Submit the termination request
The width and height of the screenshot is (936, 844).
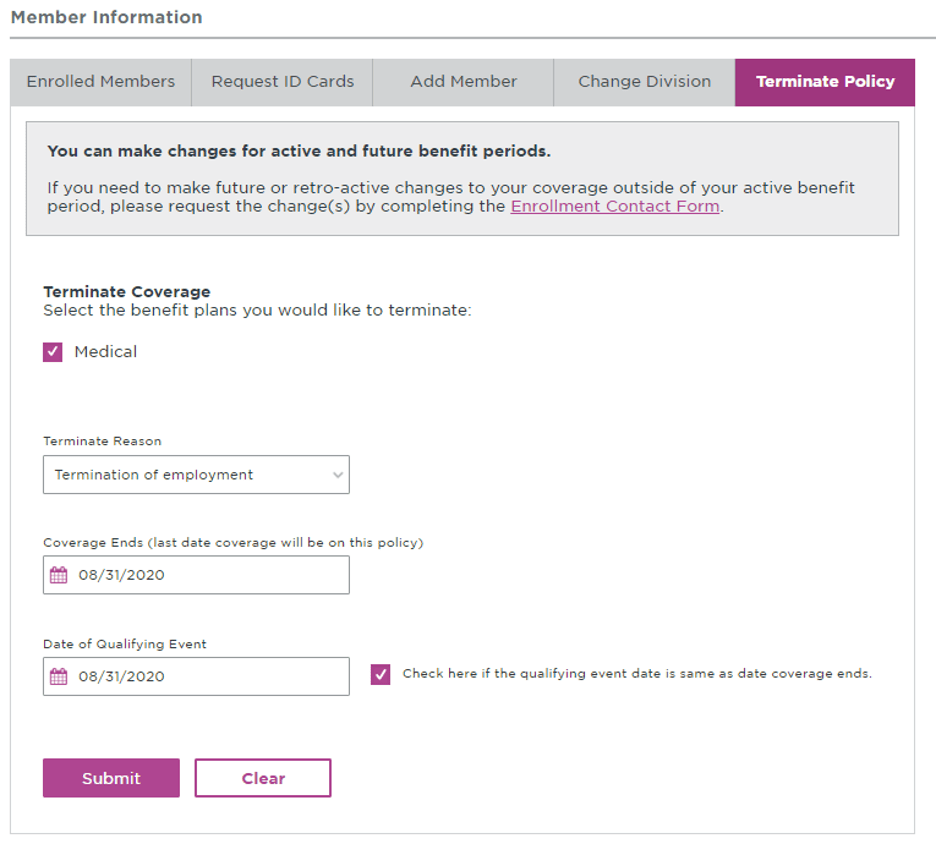[x=111, y=778]
